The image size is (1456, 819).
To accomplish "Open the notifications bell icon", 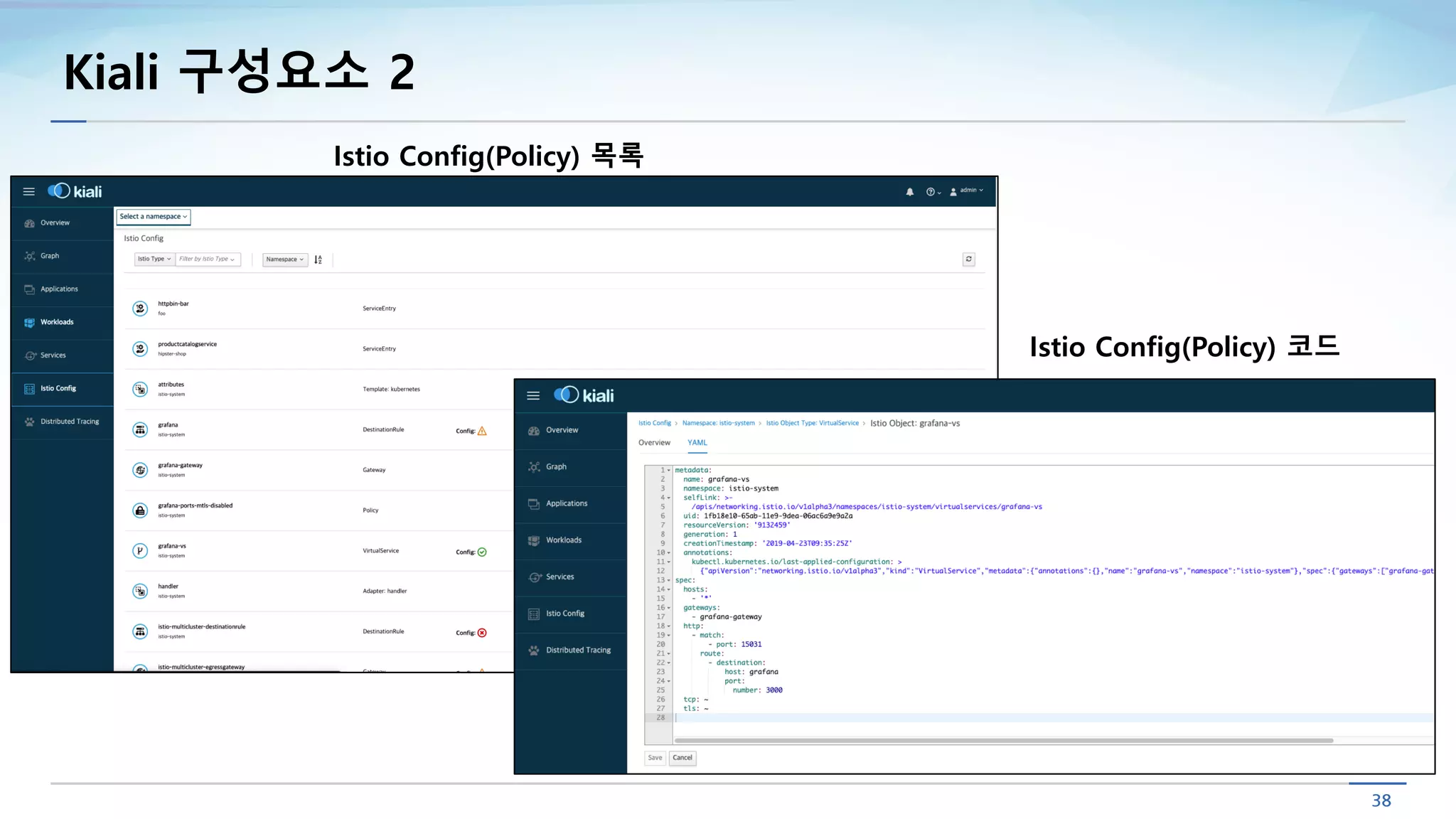I will click(x=910, y=192).
